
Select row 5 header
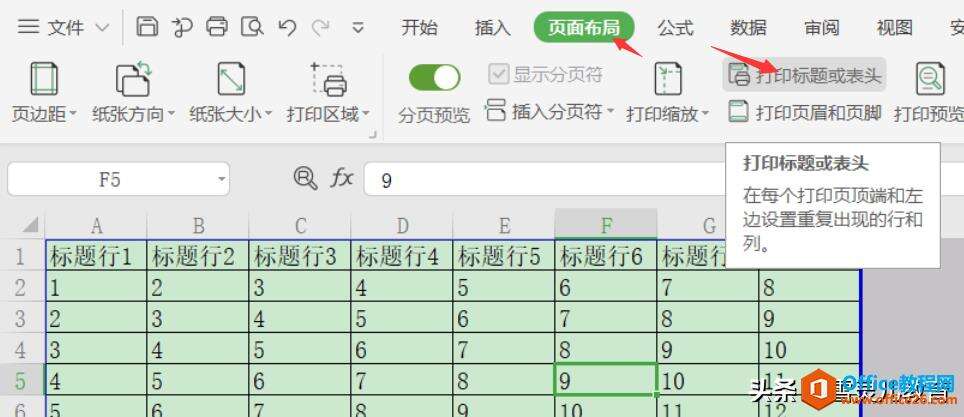click(x=22, y=380)
